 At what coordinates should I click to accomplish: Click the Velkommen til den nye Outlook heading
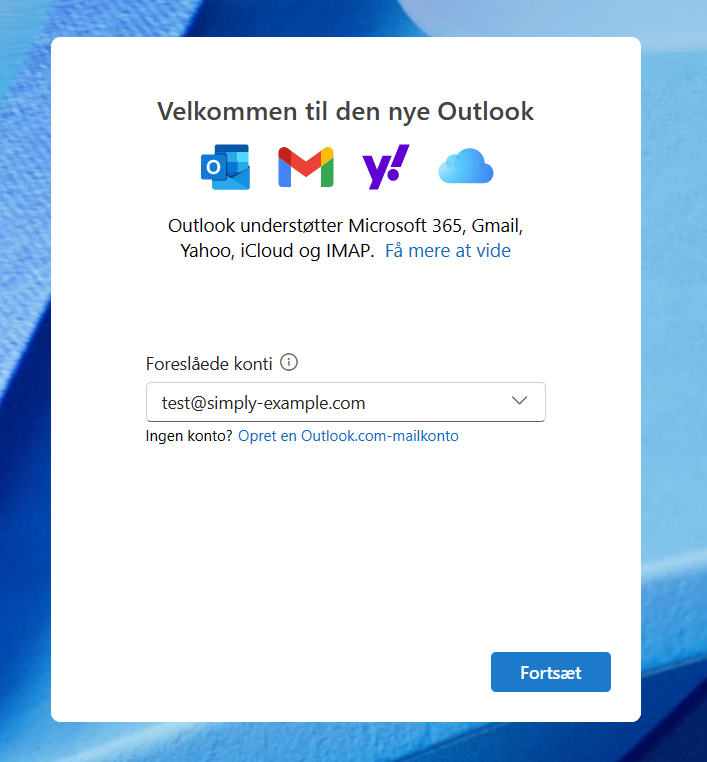345,111
